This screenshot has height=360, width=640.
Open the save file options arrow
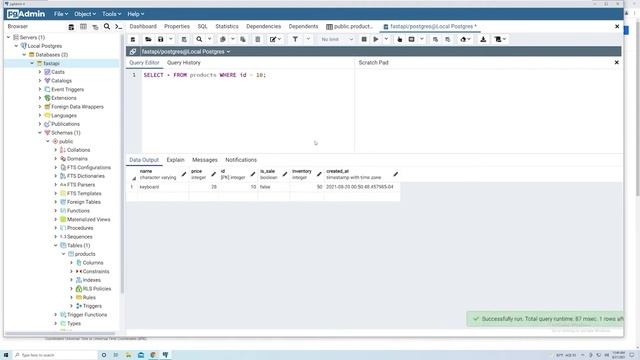pos(171,39)
